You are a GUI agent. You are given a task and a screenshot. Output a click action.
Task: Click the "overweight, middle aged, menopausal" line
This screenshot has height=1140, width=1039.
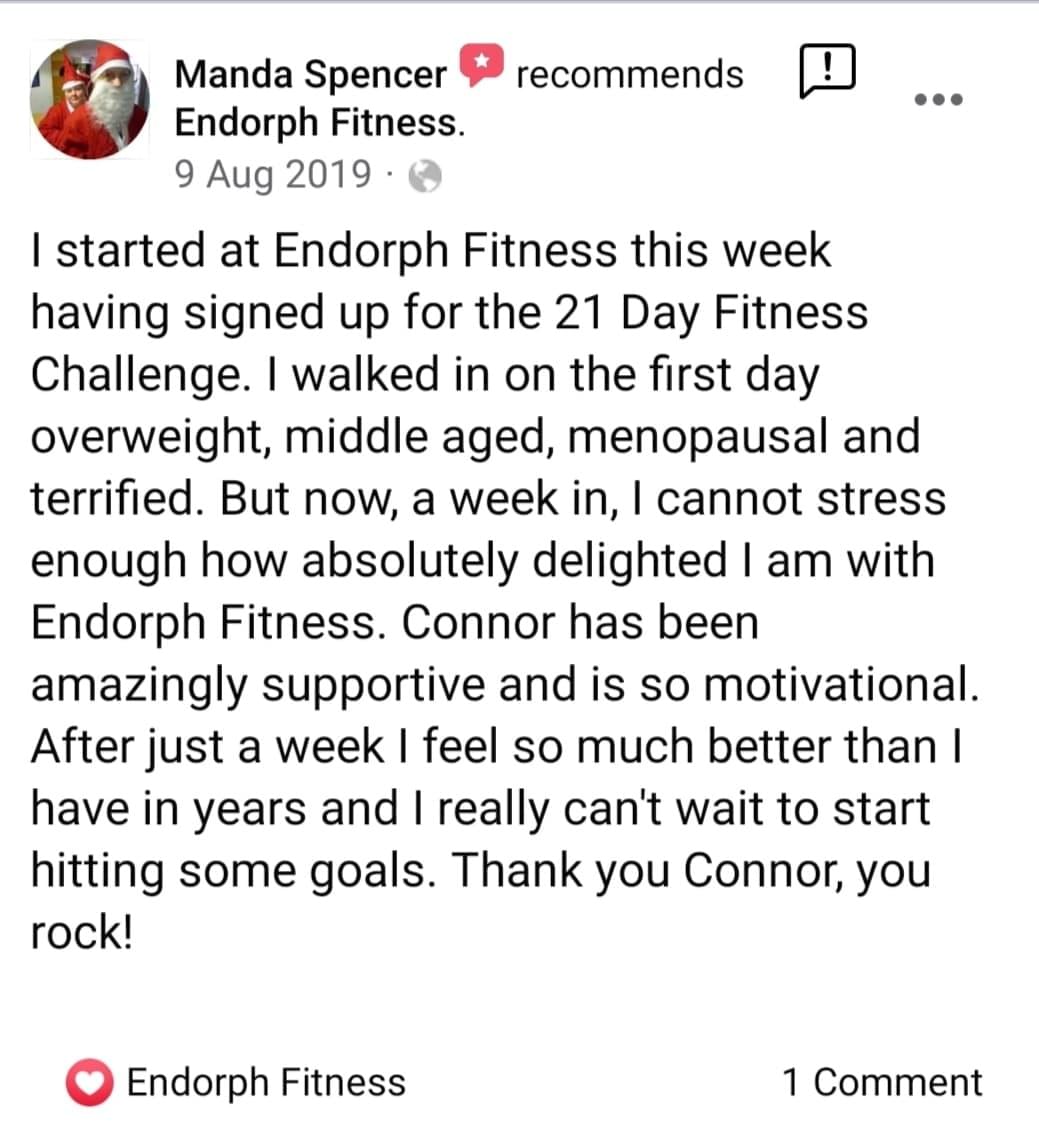coord(476,437)
